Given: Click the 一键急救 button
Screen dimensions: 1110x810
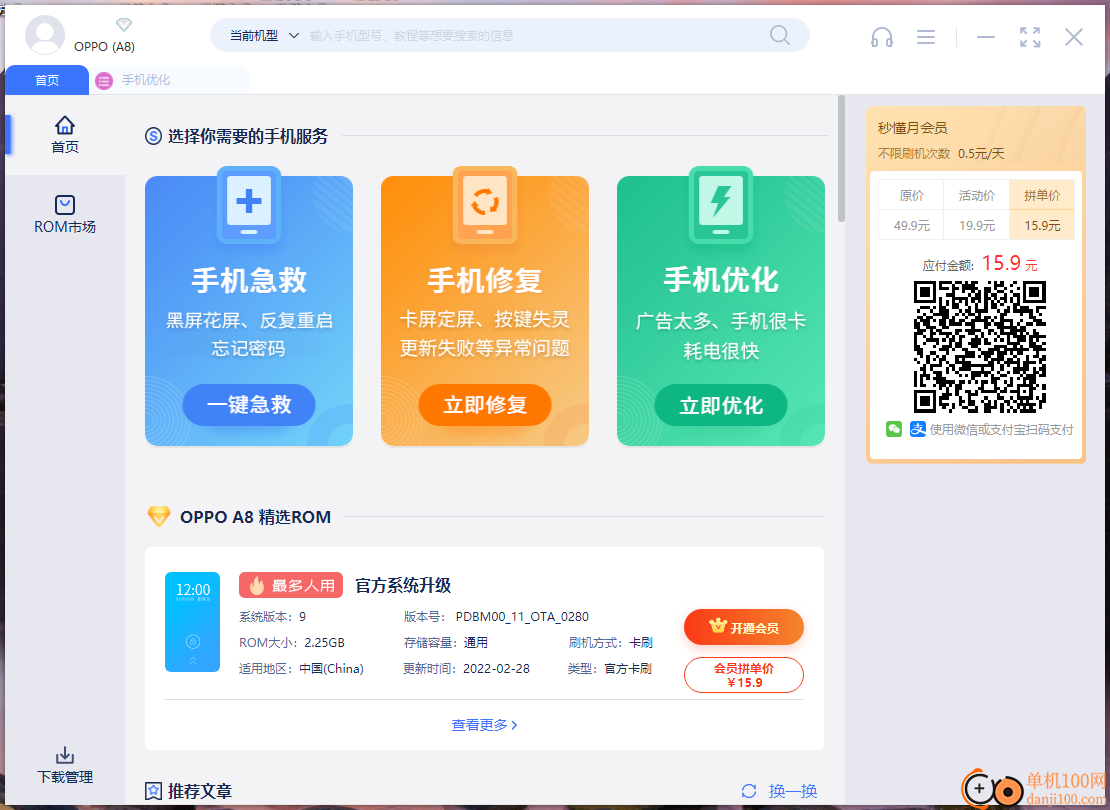Looking at the screenshot, I should click(x=248, y=405).
